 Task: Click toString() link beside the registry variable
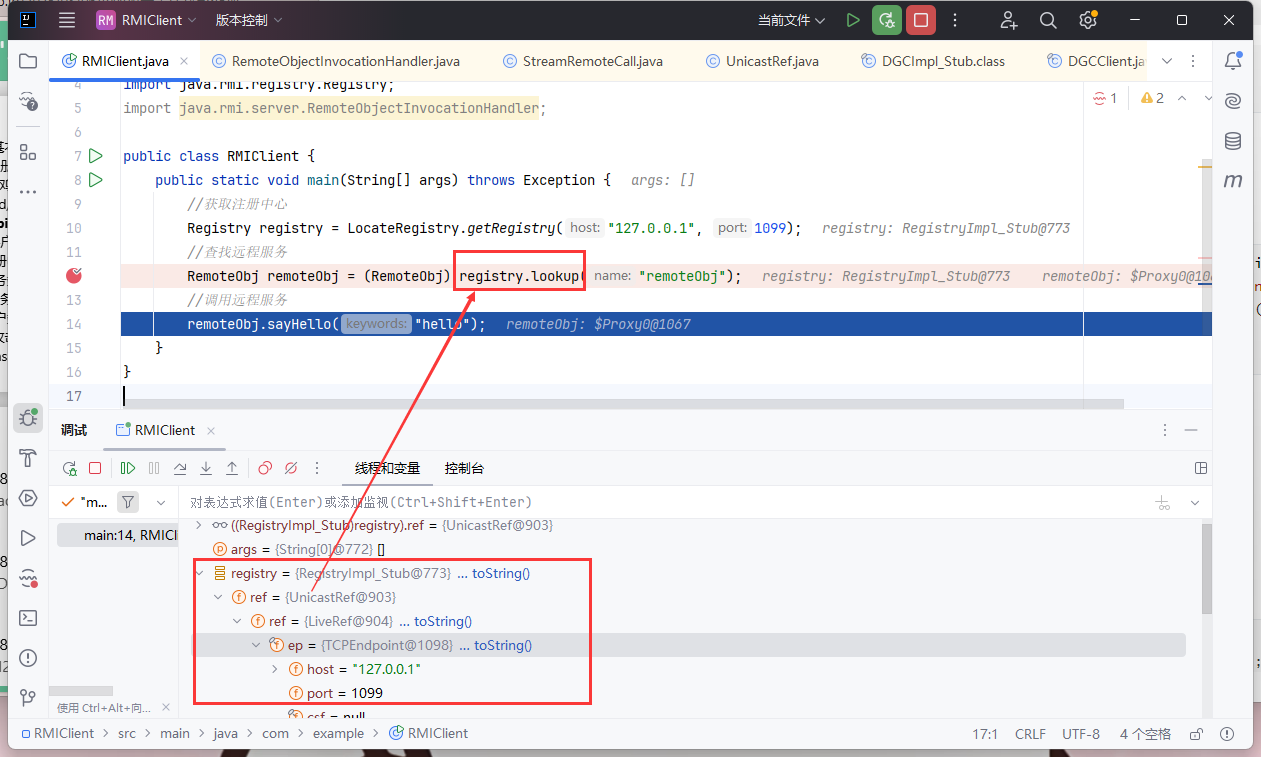[500, 573]
